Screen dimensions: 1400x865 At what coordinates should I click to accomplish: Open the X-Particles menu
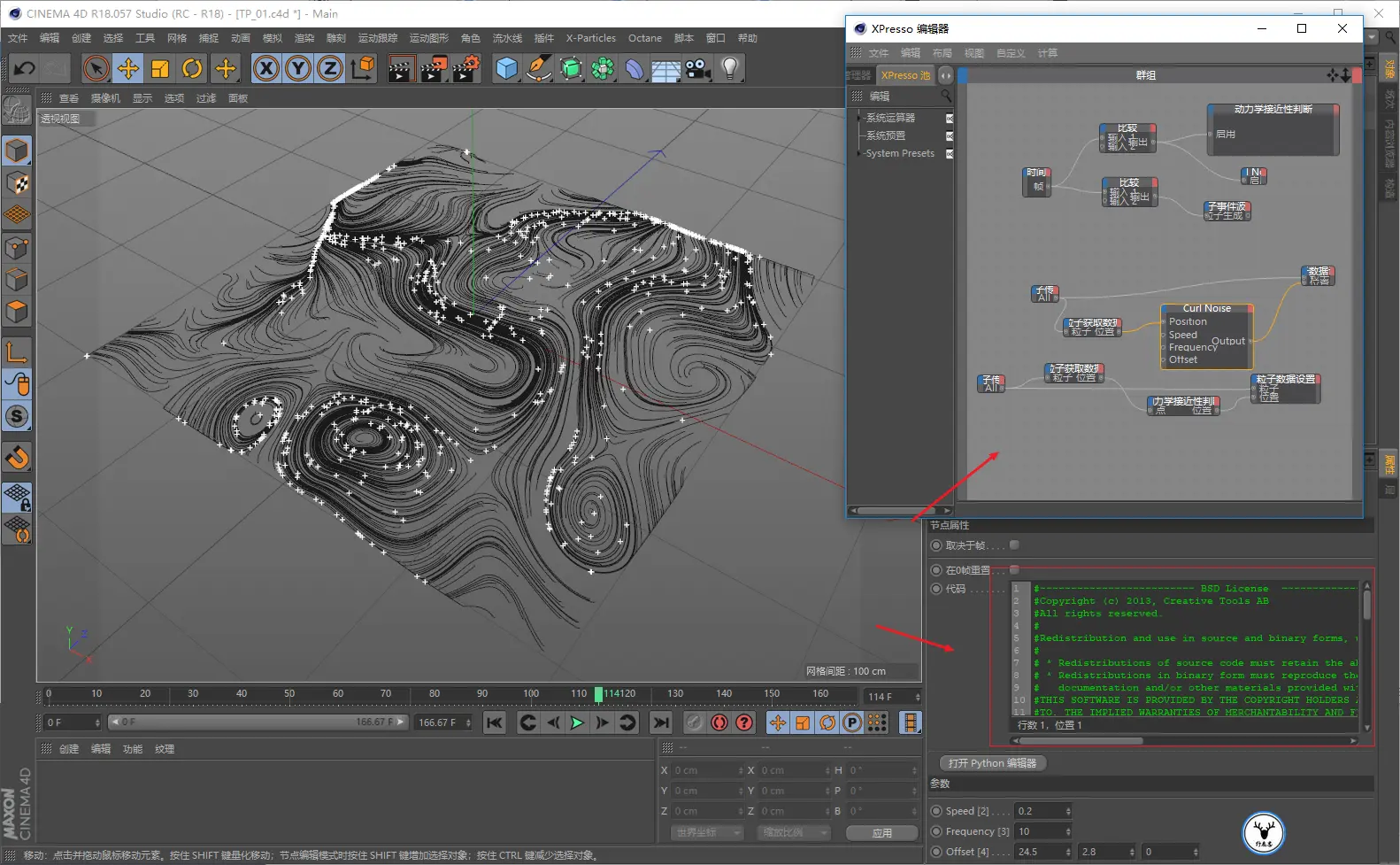(590, 38)
